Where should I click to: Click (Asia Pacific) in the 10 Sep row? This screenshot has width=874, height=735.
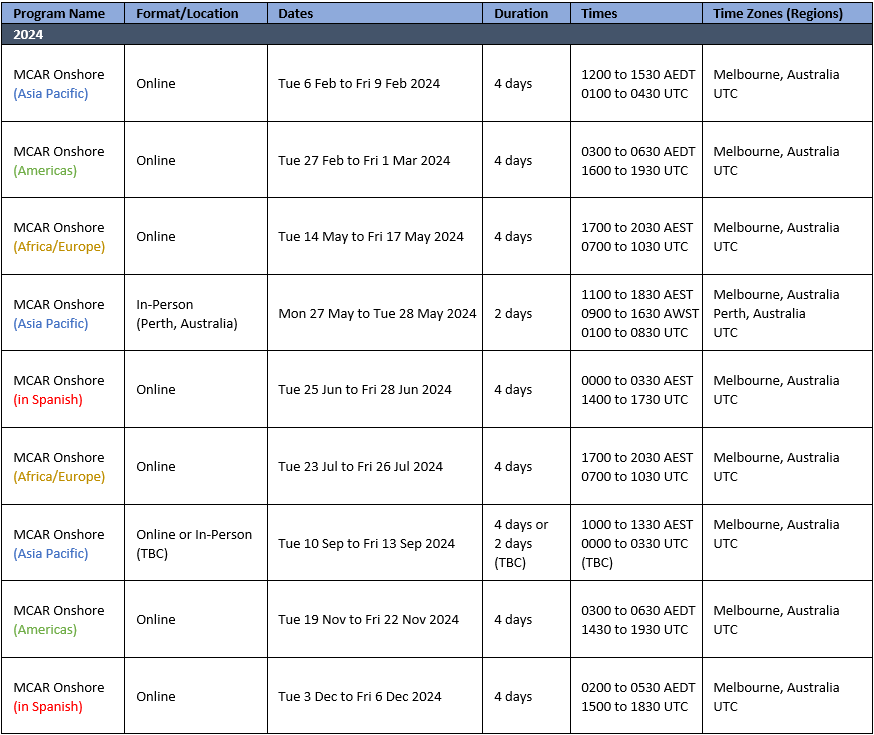coord(51,553)
